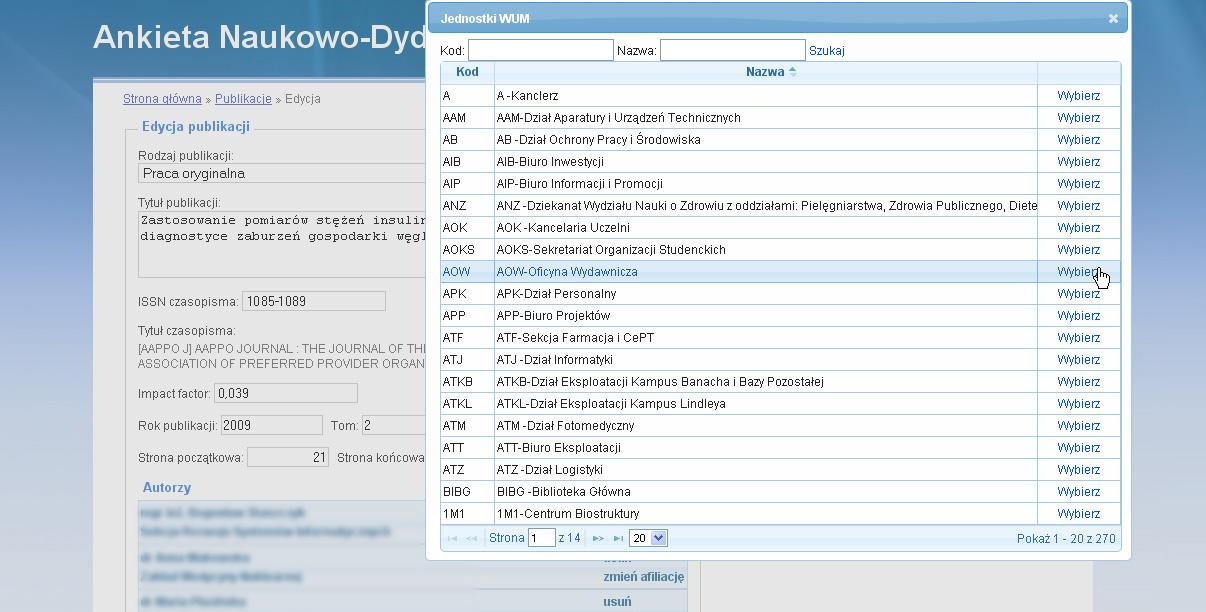The width and height of the screenshot is (1206, 612).
Task: Click the Tytuł publikacji text area
Action: [282, 243]
